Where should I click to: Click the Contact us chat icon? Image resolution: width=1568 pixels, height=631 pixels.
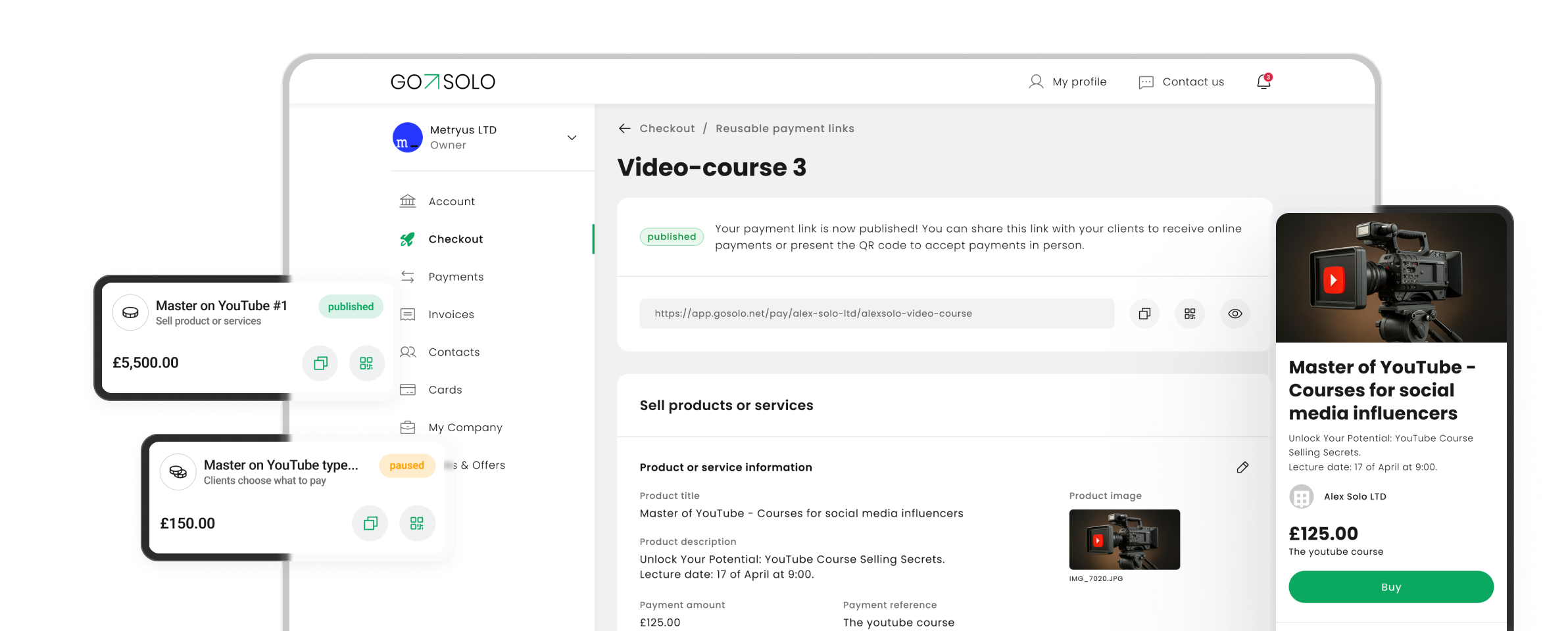[x=1146, y=82]
